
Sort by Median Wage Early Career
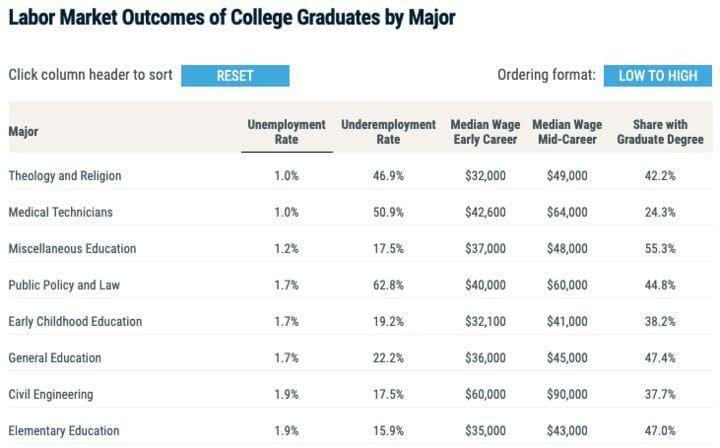pos(485,132)
